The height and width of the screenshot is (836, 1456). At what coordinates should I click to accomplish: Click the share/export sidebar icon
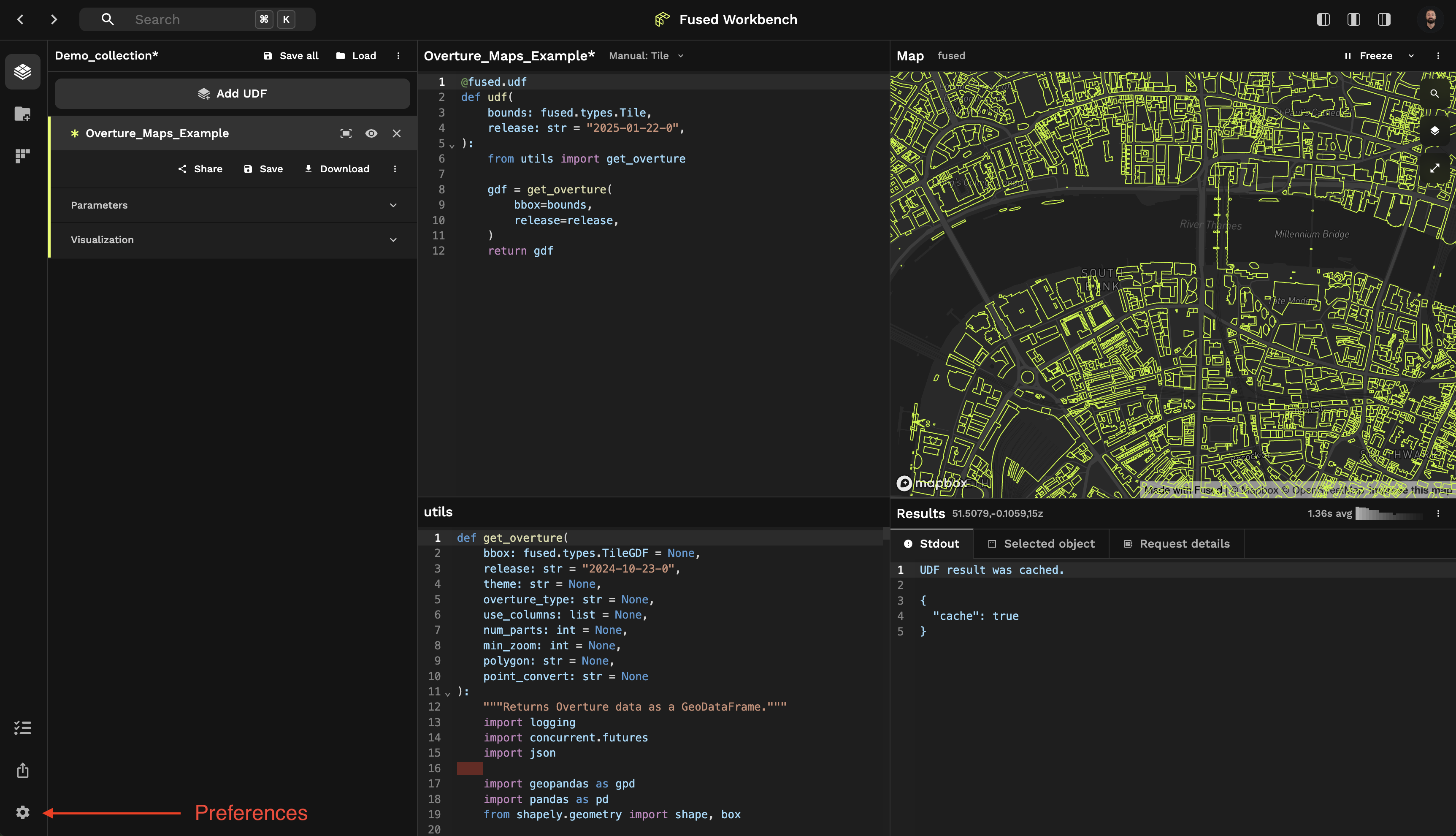(x=23, y=770)
